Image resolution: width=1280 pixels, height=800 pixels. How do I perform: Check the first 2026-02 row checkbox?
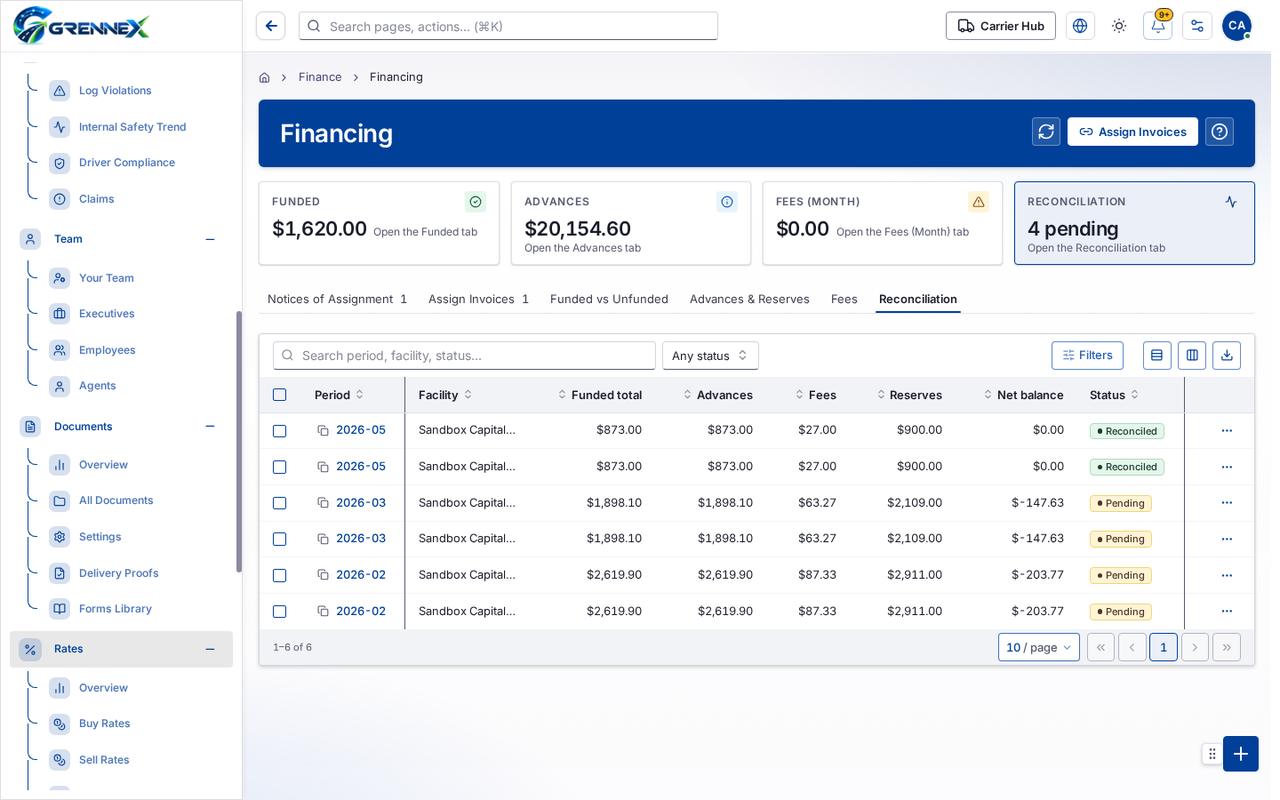pos(279,575)
